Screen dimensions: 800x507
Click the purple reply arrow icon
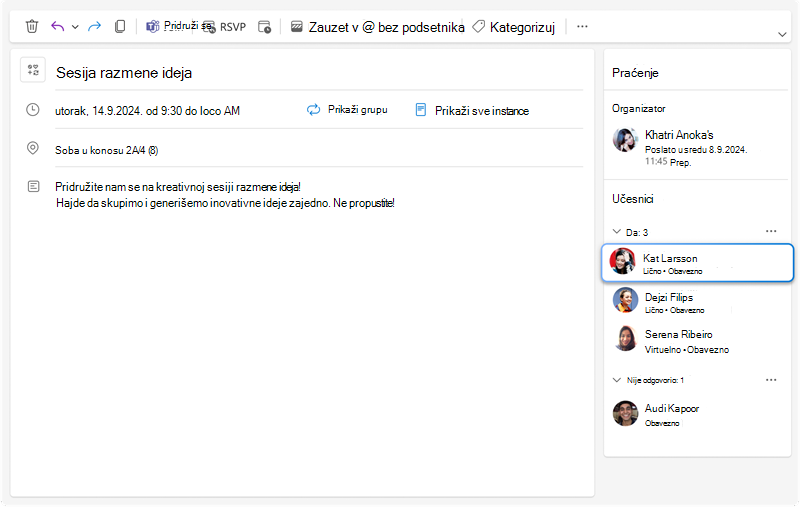[x=58, y=27]
